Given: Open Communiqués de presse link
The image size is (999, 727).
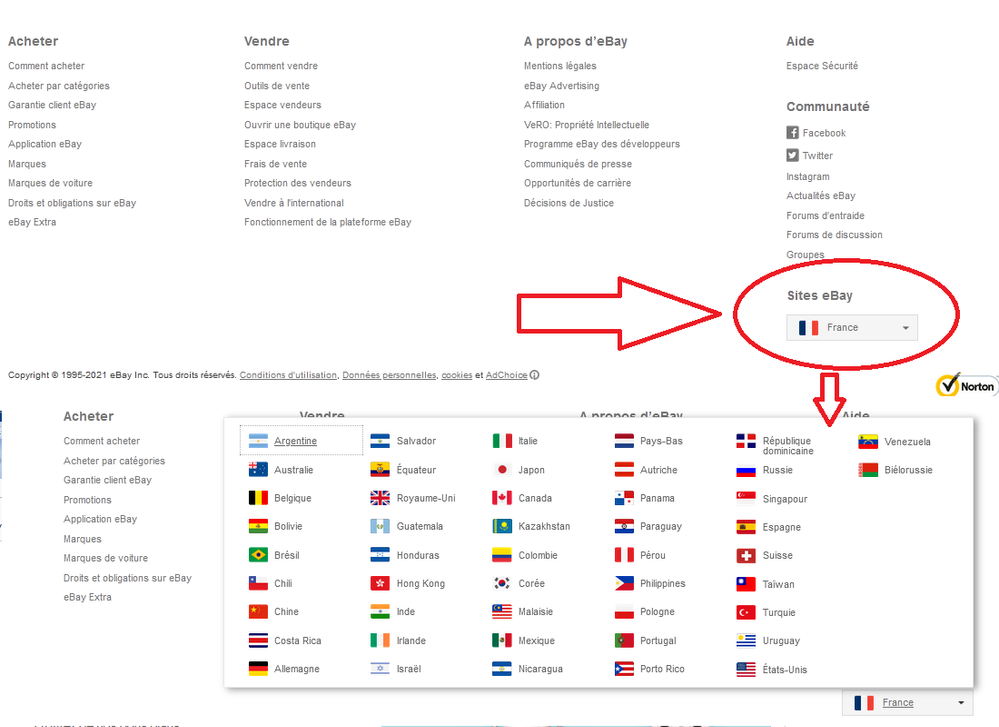Looking at the screenshot, I should click(x=578, y=164).
